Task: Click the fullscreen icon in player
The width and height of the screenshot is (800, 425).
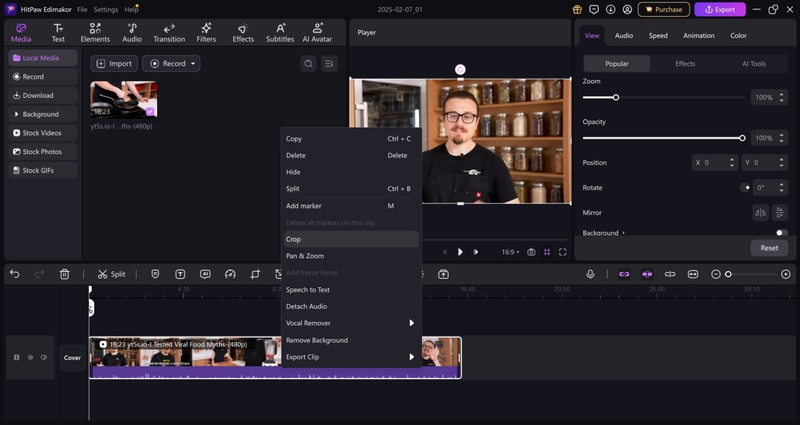Action: coord(563,252)
